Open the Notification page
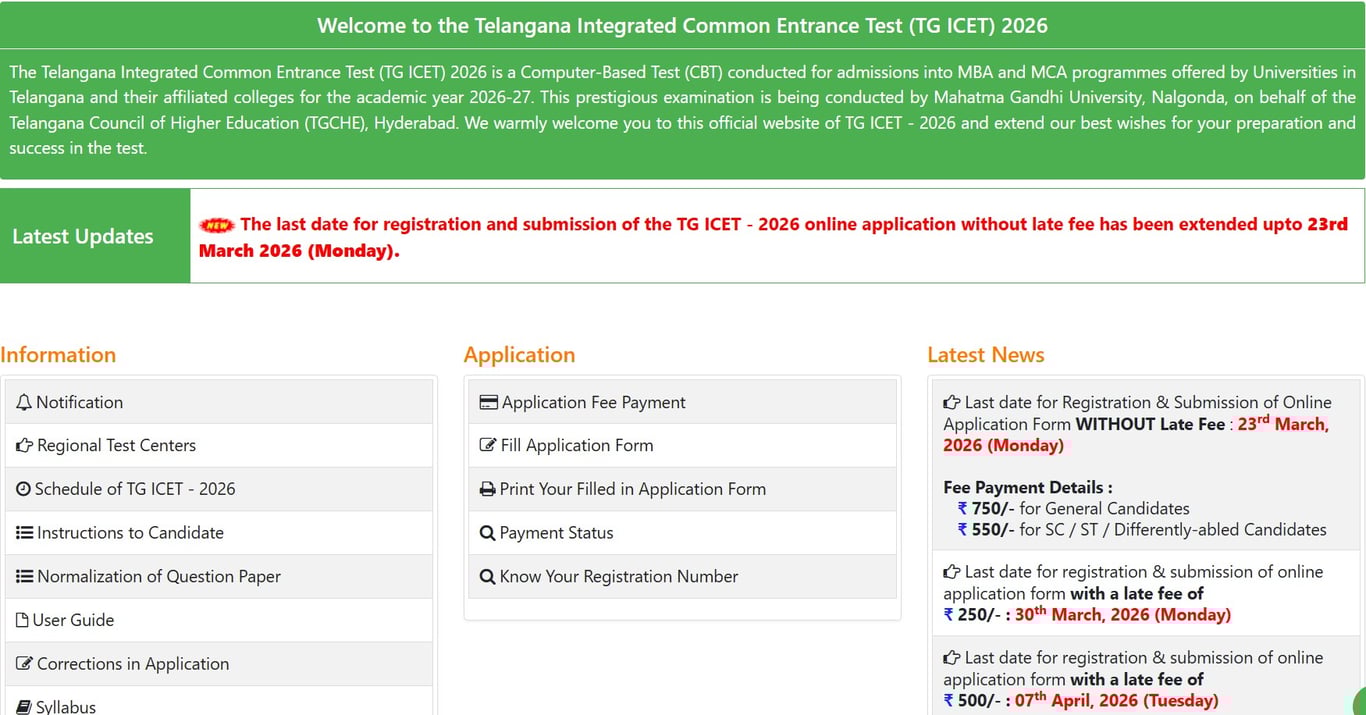Screen dimensions: 1366x715 80,402
